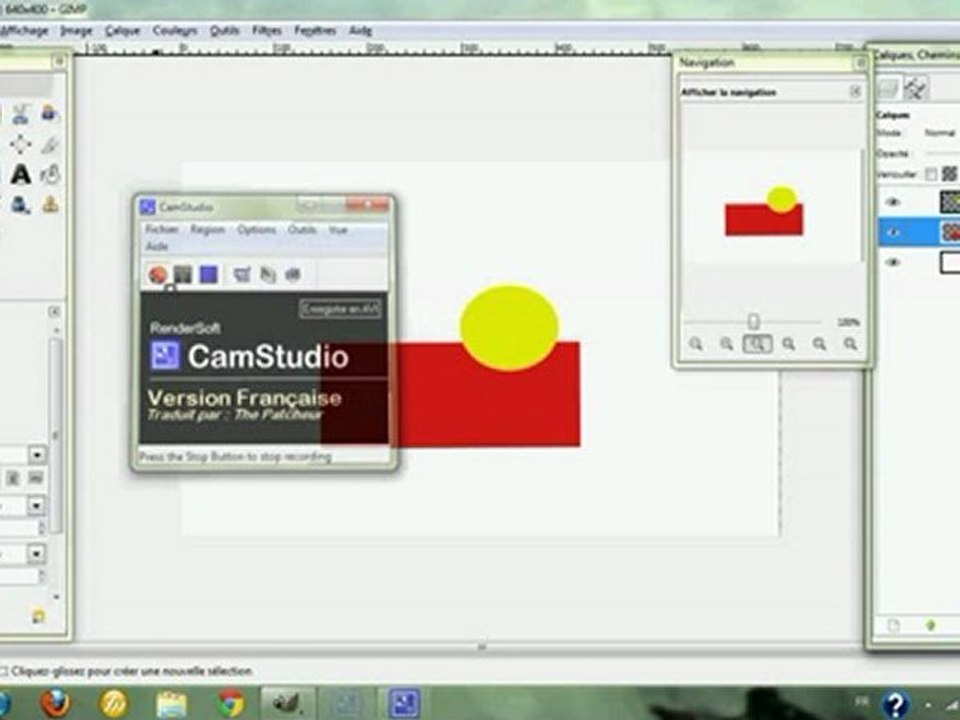Open tab menu beside Afficher la navigation
This screenshot has width=960, height=720.
855,92
